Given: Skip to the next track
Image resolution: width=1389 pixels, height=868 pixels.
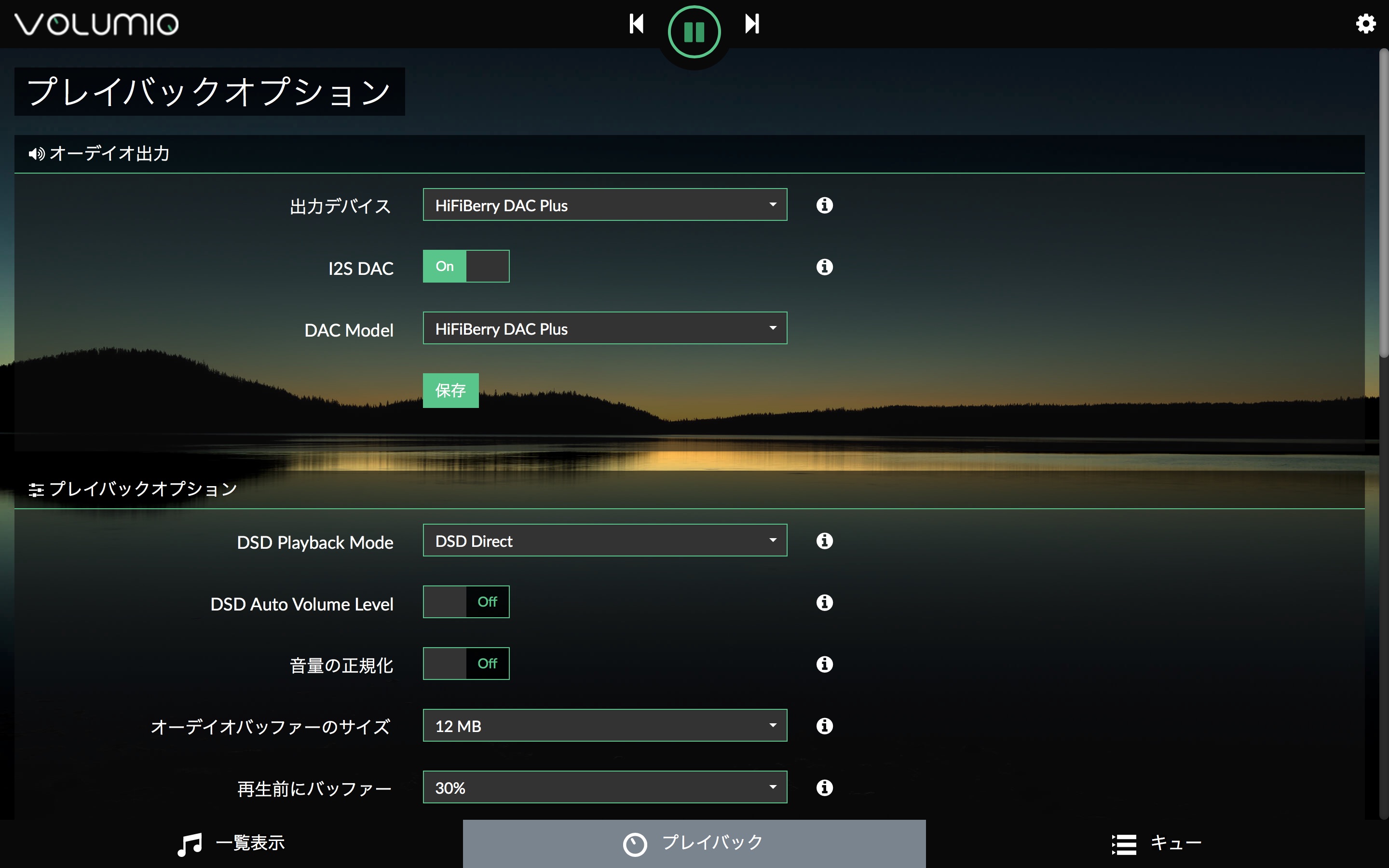Looking at the screenshot, I should pos(752,24).
